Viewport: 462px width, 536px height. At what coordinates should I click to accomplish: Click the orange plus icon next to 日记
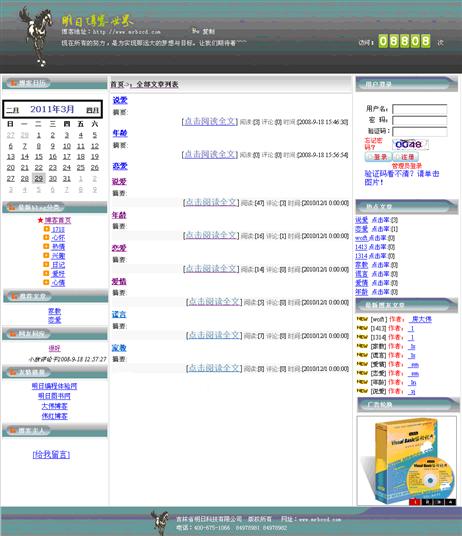click(x=46, y=264)
